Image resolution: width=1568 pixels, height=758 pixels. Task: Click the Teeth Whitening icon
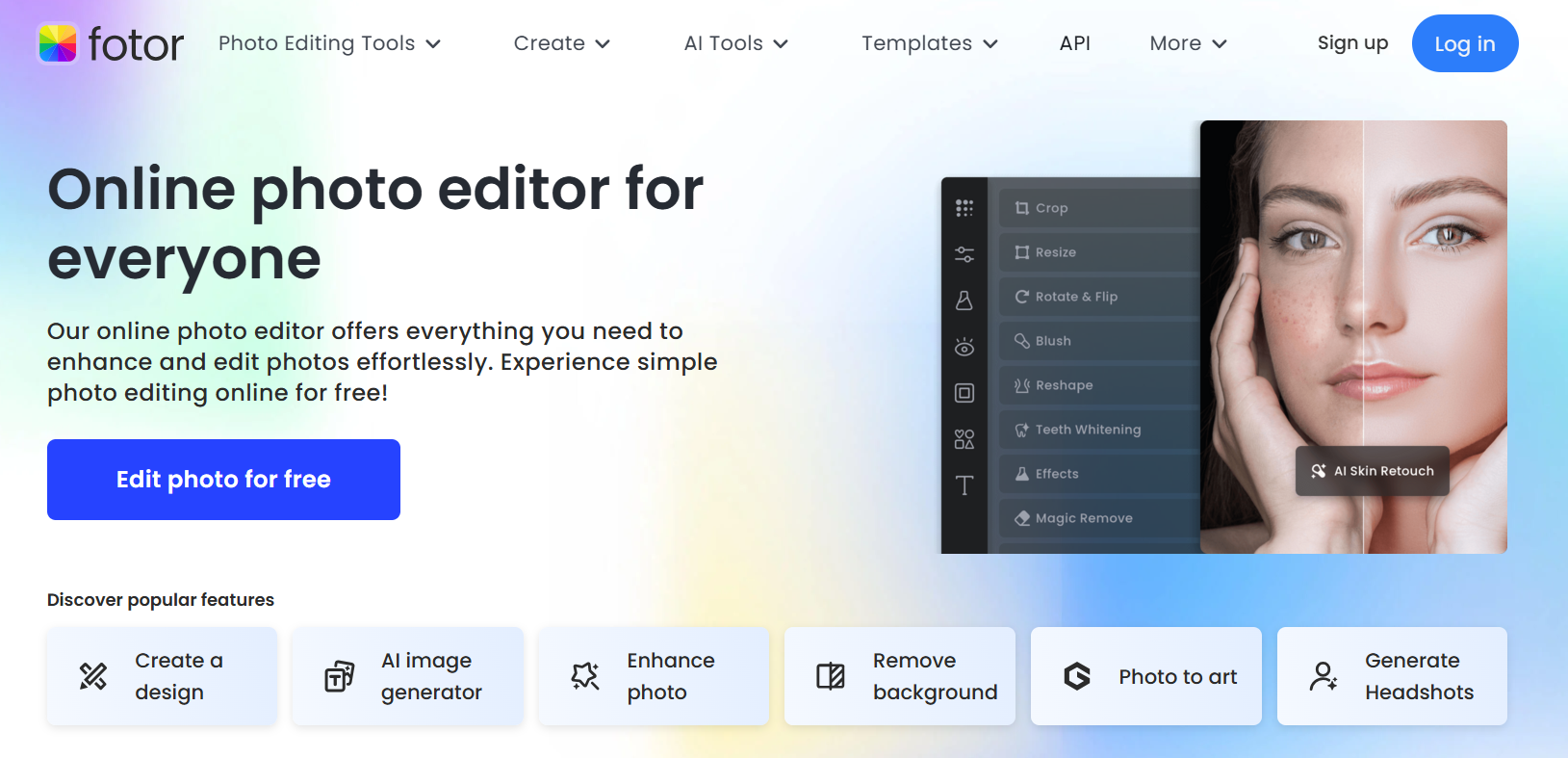click(x=1022, y=430)
